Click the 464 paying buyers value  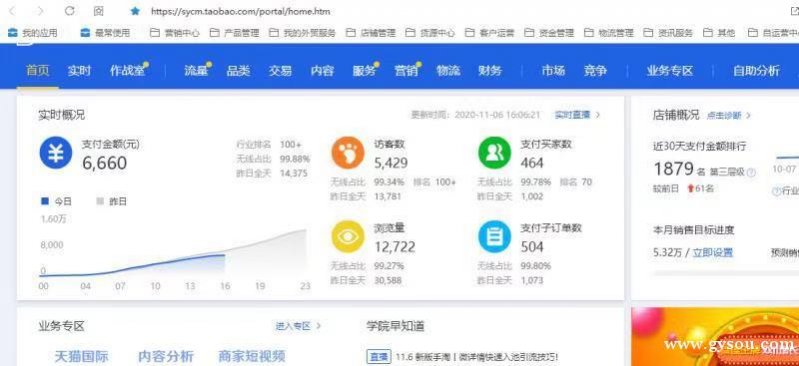point(532,163)
